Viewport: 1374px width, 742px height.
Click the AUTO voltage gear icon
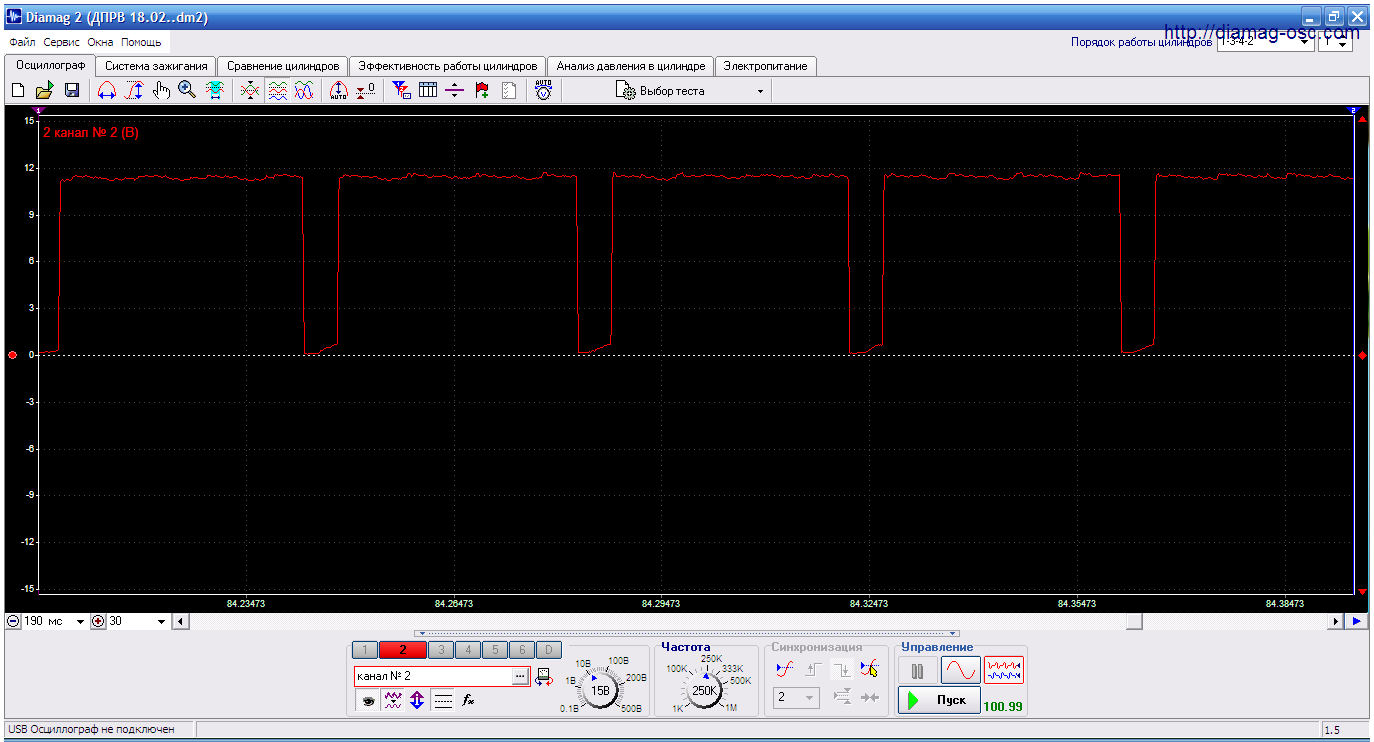point(543,91)
